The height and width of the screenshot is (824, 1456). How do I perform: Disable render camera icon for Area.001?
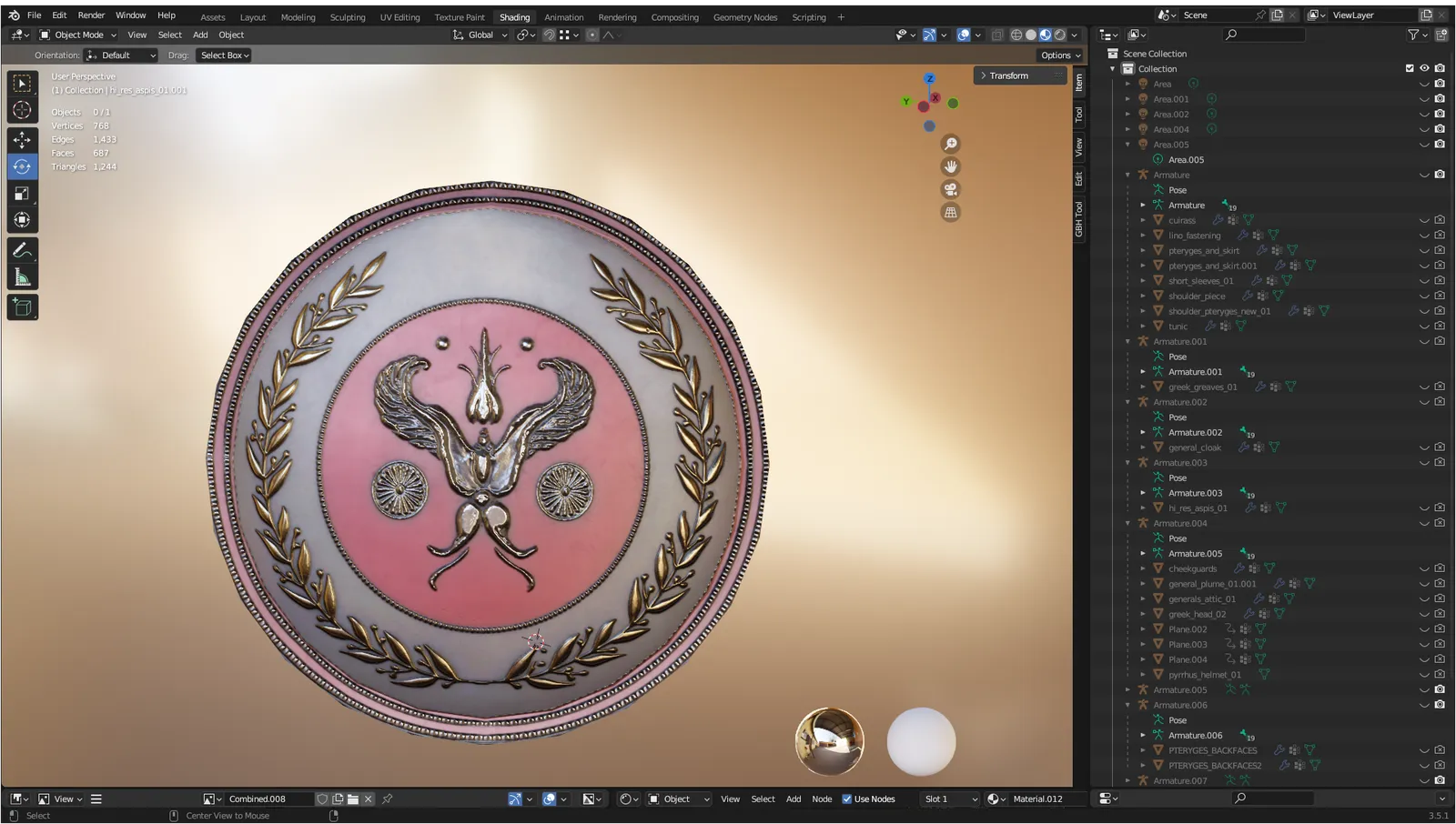[1440, 98]
